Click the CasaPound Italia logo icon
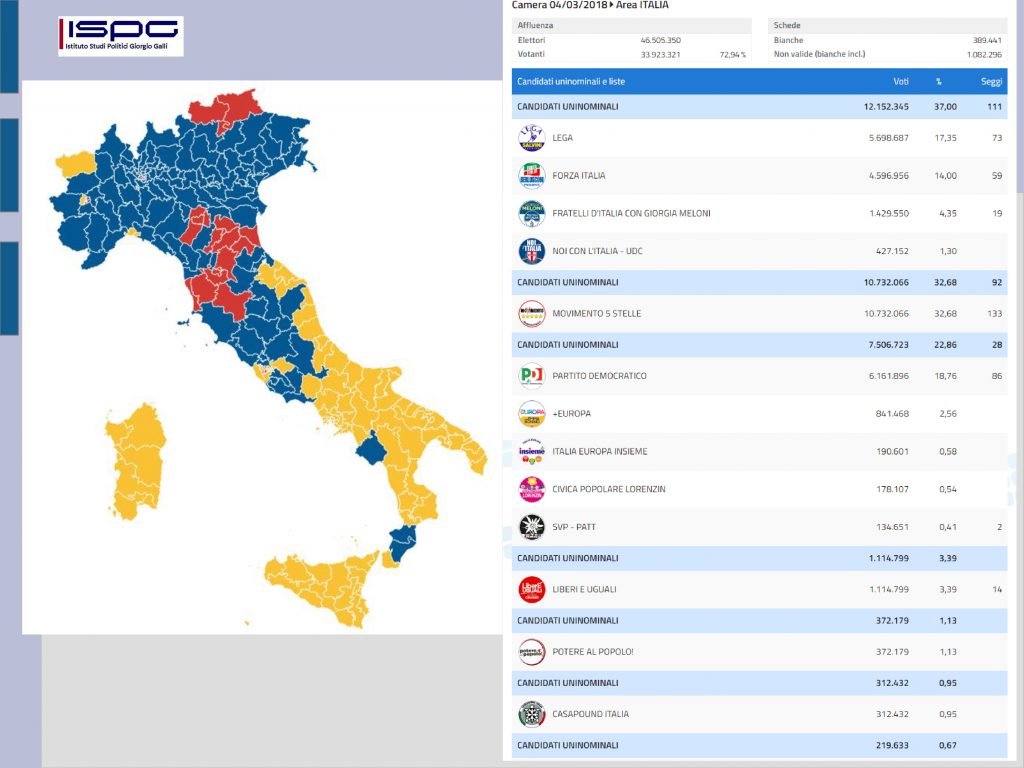Screen dimensions: 1024x768 point(531,714)
